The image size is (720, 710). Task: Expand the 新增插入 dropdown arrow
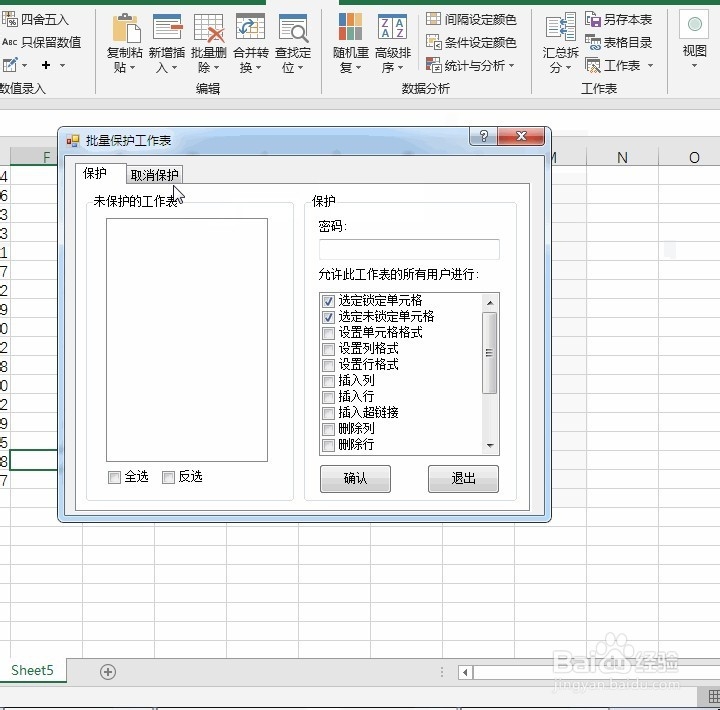tap(174, 68)
